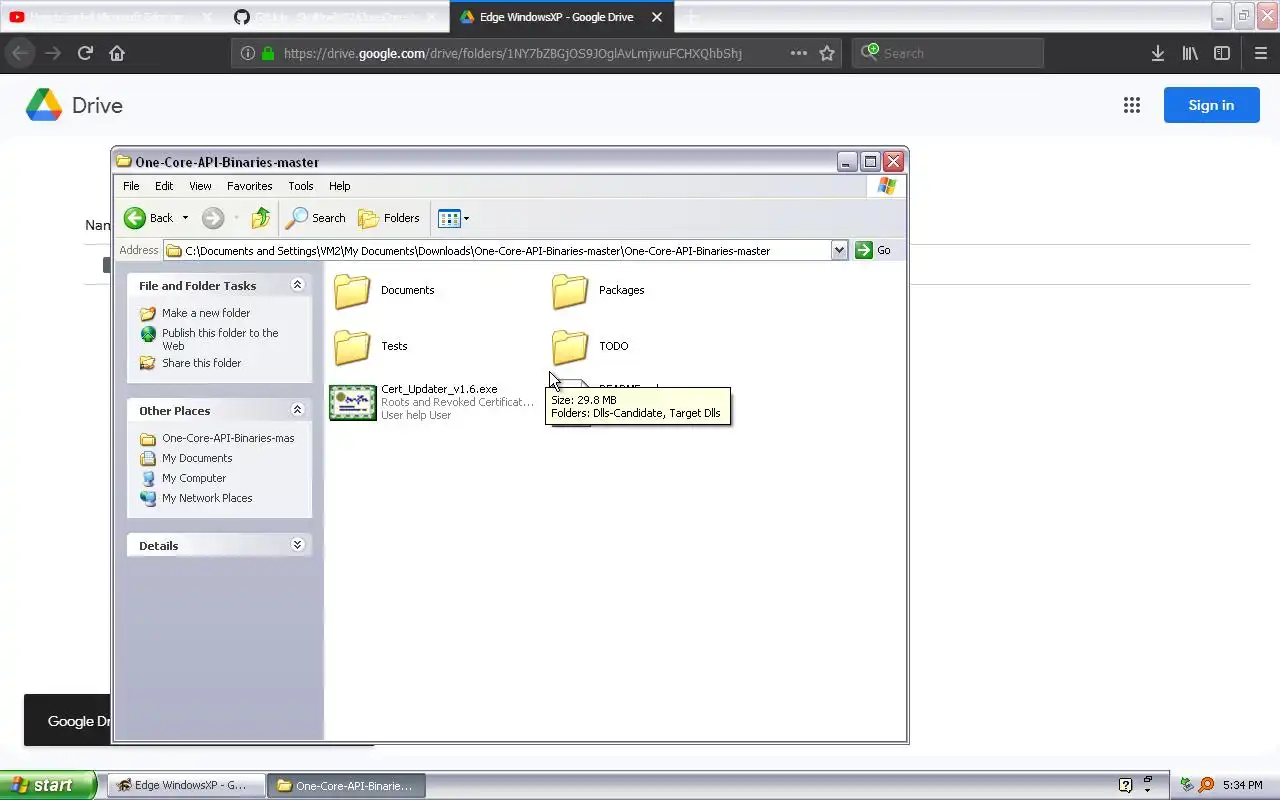Switch to the GitHub browser tab

(335, 17)
